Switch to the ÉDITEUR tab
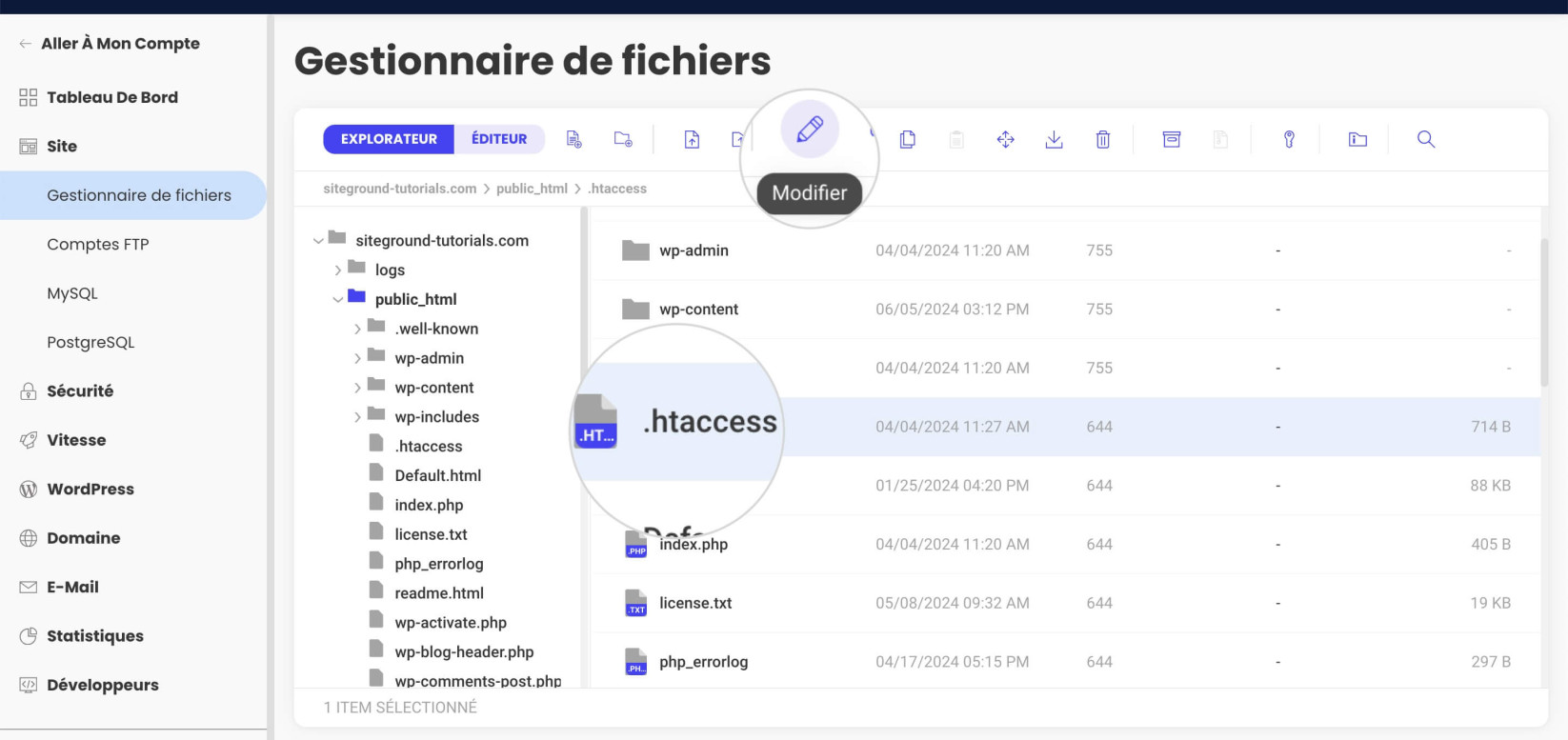 click(499, 139)
